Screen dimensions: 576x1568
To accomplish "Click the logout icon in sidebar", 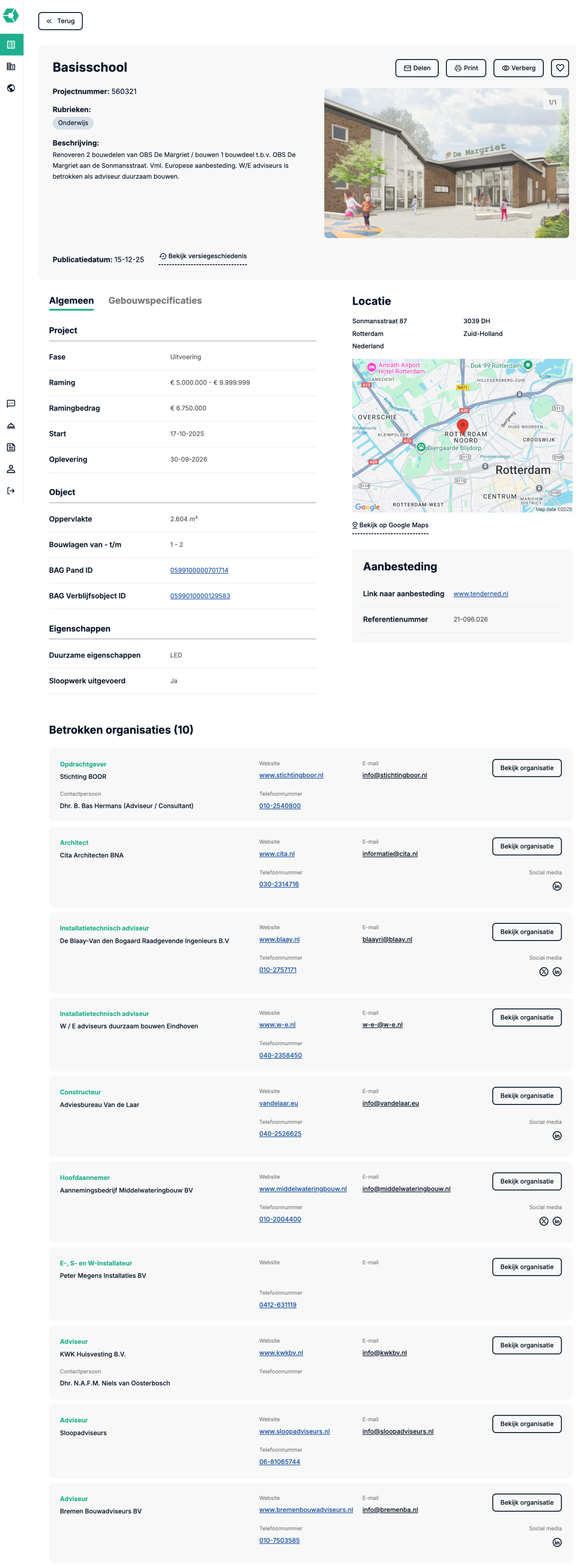I will (11, 491).
